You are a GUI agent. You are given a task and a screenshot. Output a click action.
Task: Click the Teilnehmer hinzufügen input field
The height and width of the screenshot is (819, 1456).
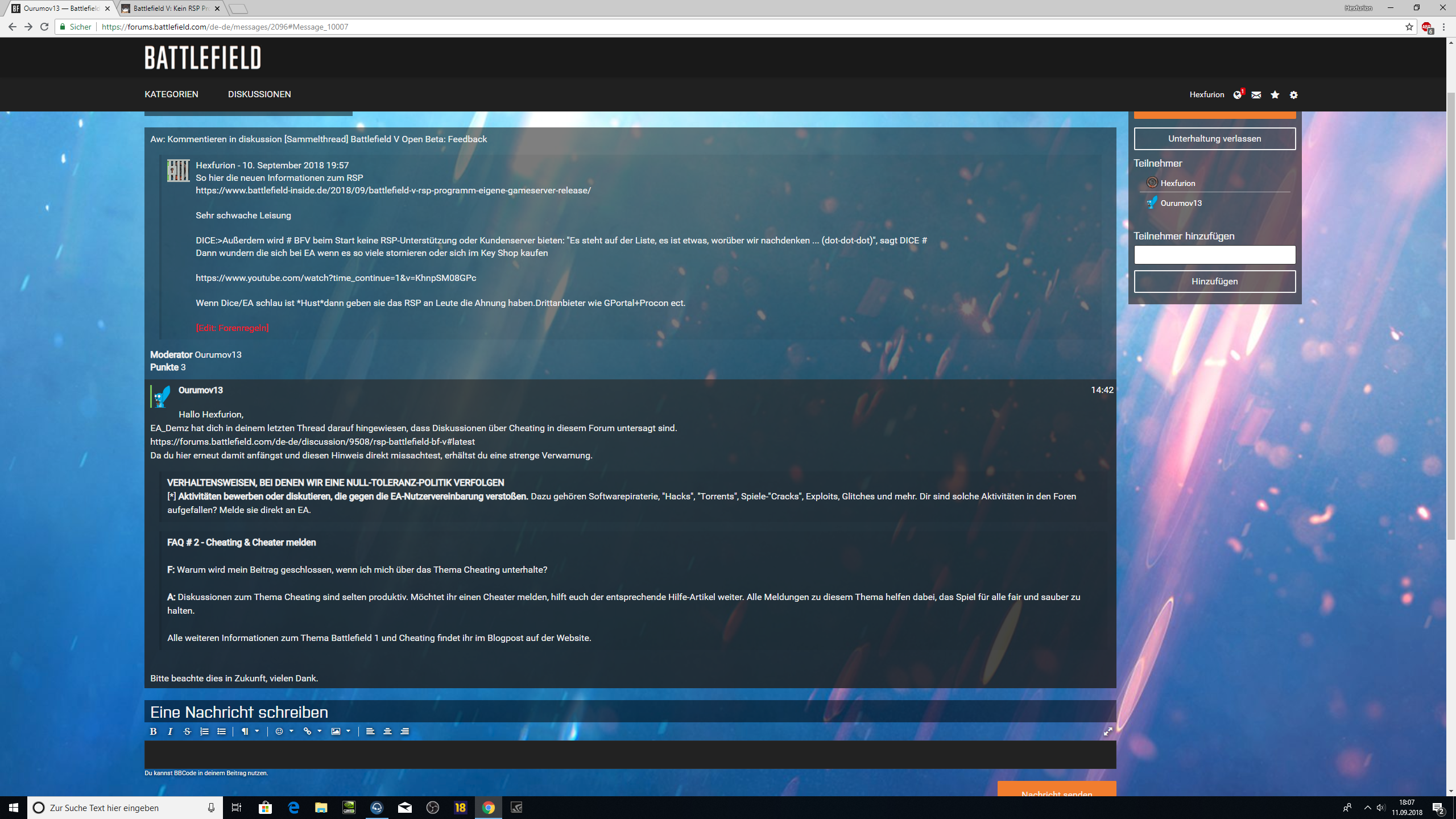1214,255
